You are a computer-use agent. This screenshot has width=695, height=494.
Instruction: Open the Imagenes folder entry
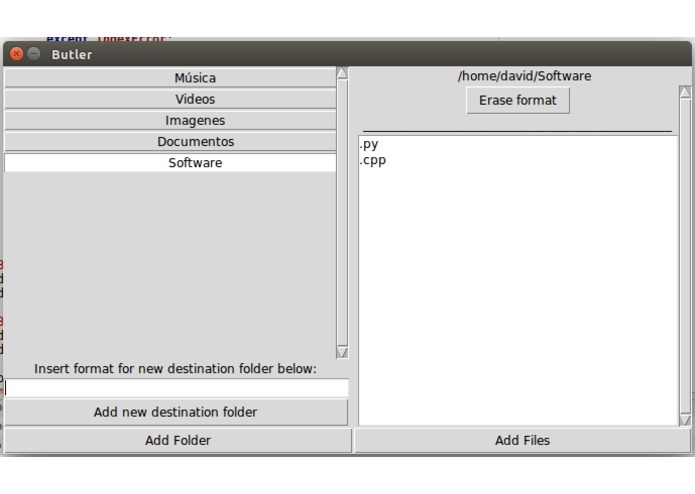point(170,121)
